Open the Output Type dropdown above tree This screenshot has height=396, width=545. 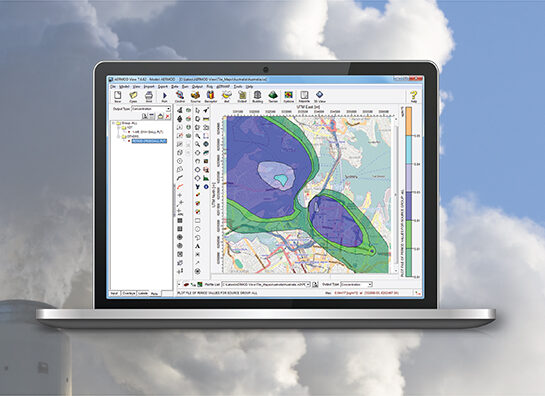point(151,109)
